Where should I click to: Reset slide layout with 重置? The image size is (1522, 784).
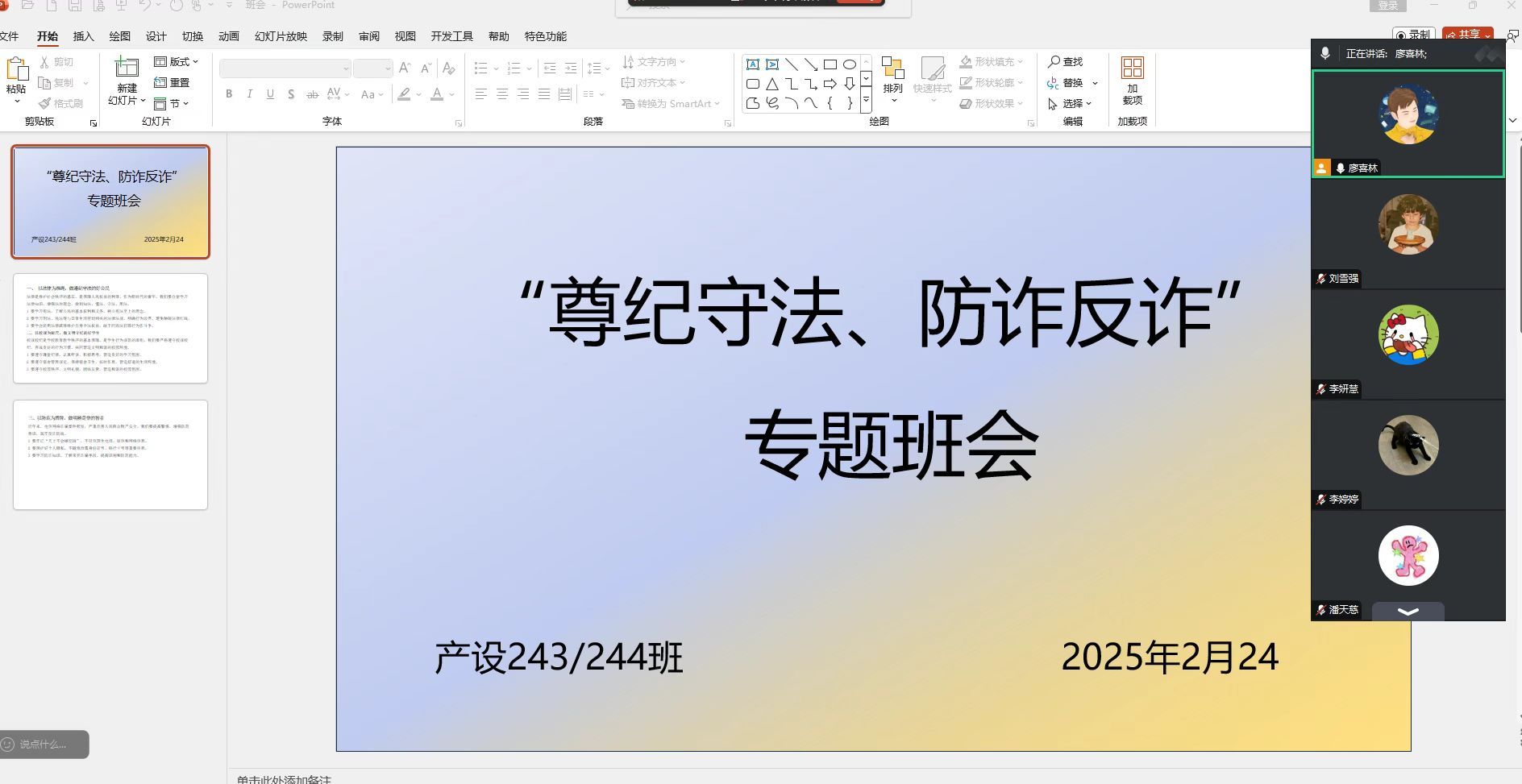tap(172, 82)
